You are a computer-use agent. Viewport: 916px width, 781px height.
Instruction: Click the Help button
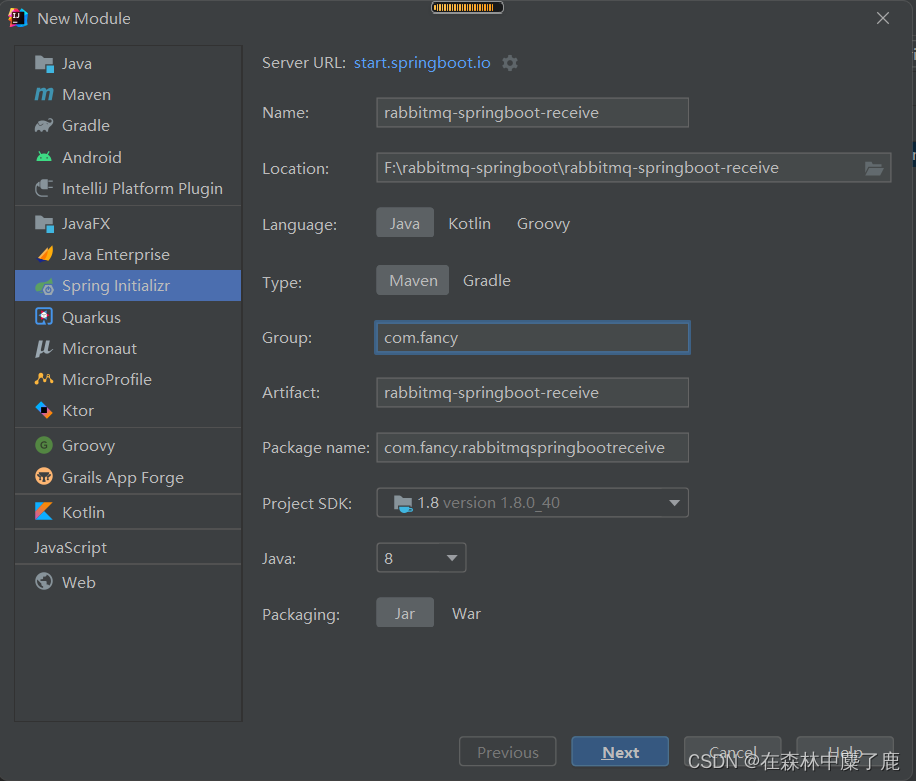[845, 752]
